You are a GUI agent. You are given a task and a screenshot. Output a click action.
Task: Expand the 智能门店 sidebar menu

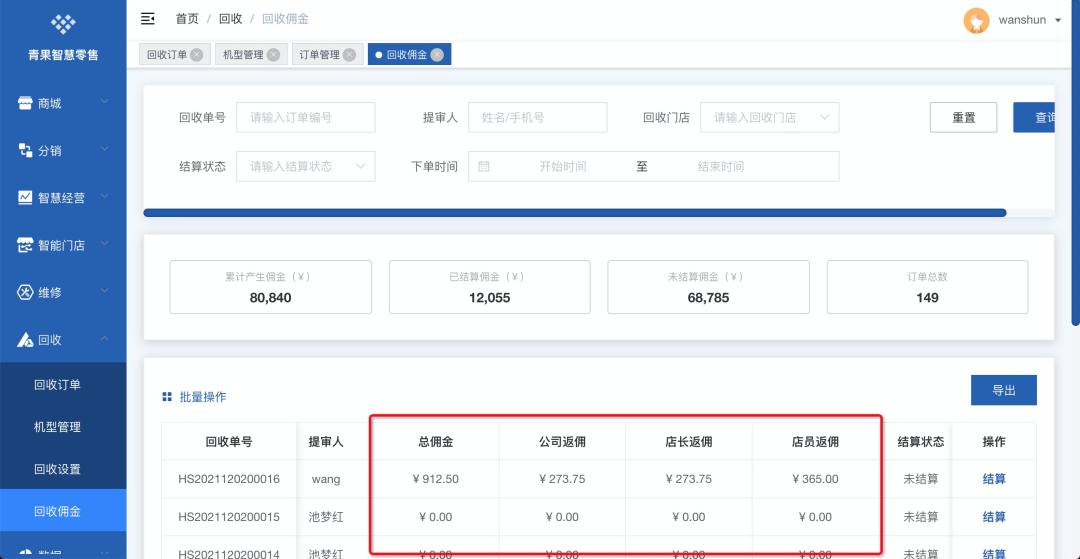pos(104,244)
